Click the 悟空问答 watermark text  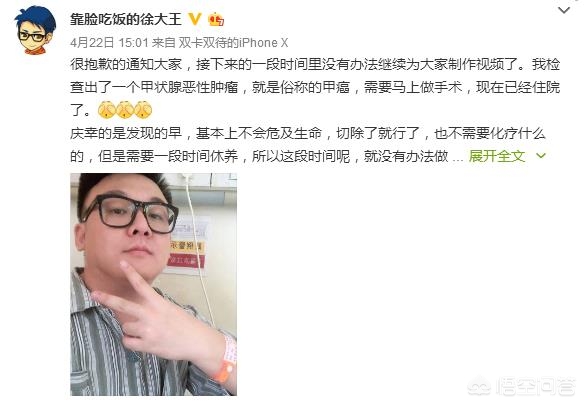[536, 387]
